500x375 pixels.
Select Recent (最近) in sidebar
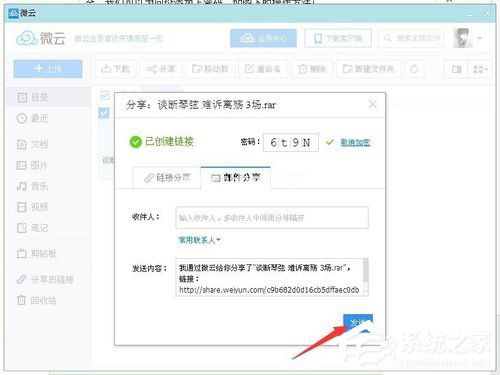(48, 118)
